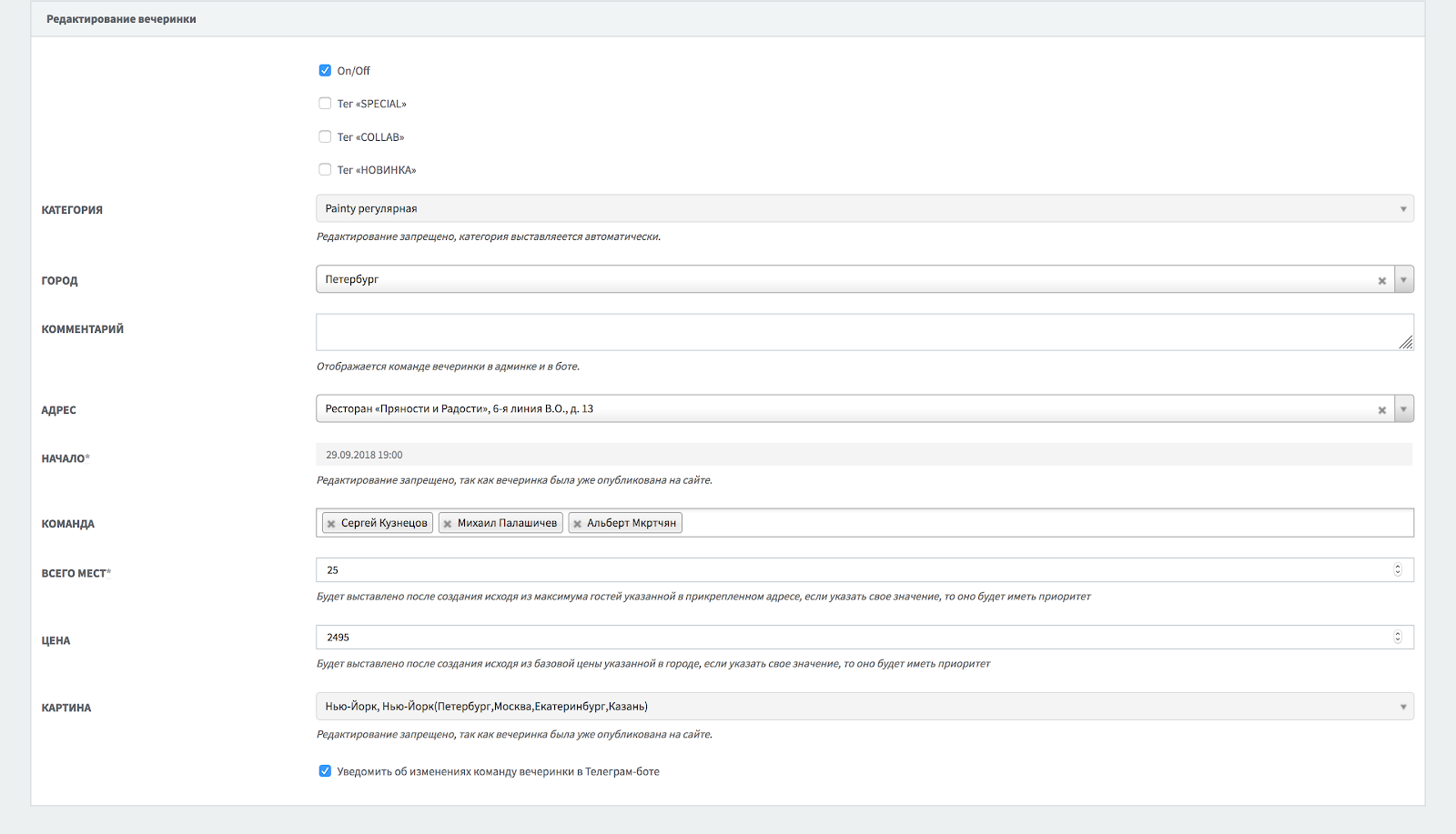
Task: Disable the Telegram bot team notification checkbox
Action: tap(325, 771)
